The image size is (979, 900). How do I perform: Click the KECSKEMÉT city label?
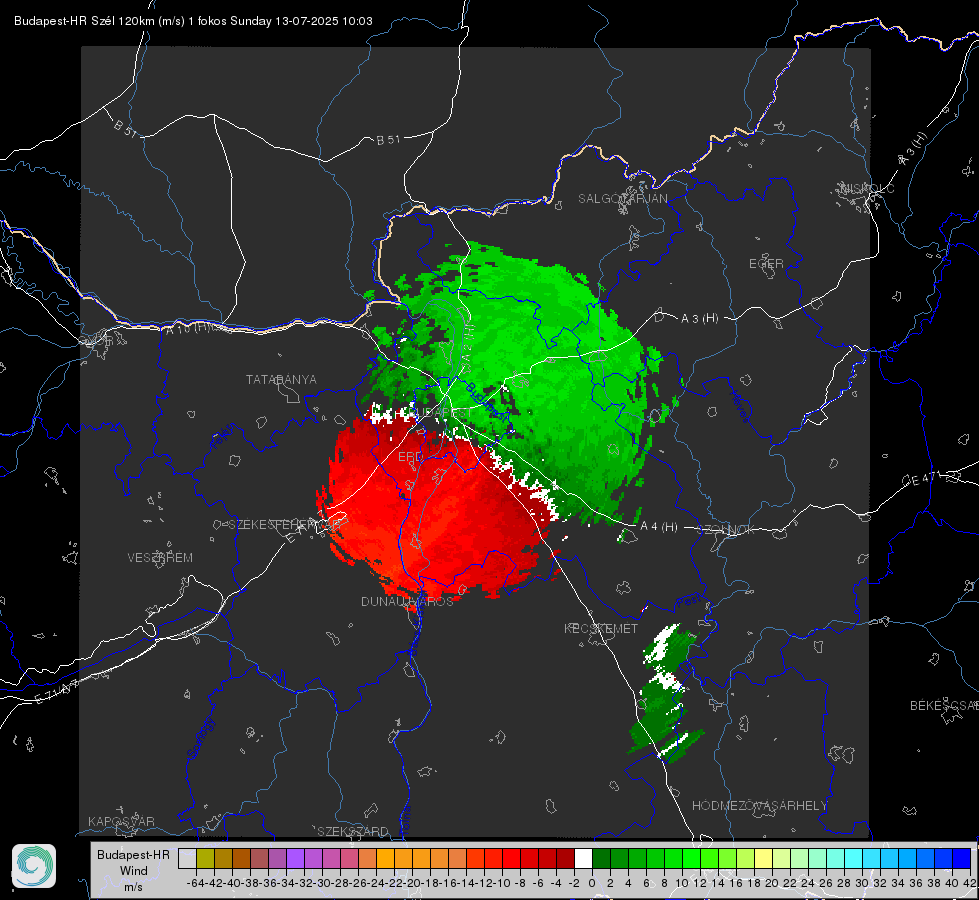tap(601, 628)
